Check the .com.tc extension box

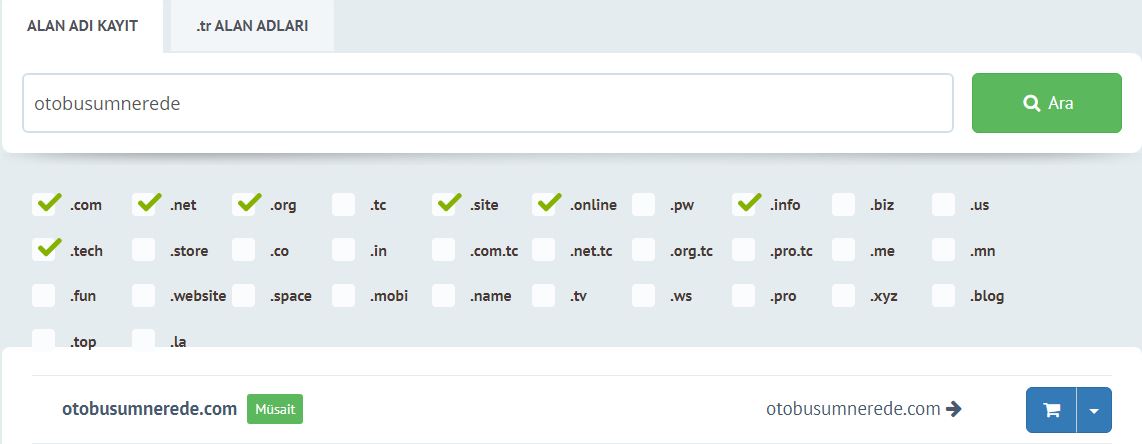coord(444,250)
